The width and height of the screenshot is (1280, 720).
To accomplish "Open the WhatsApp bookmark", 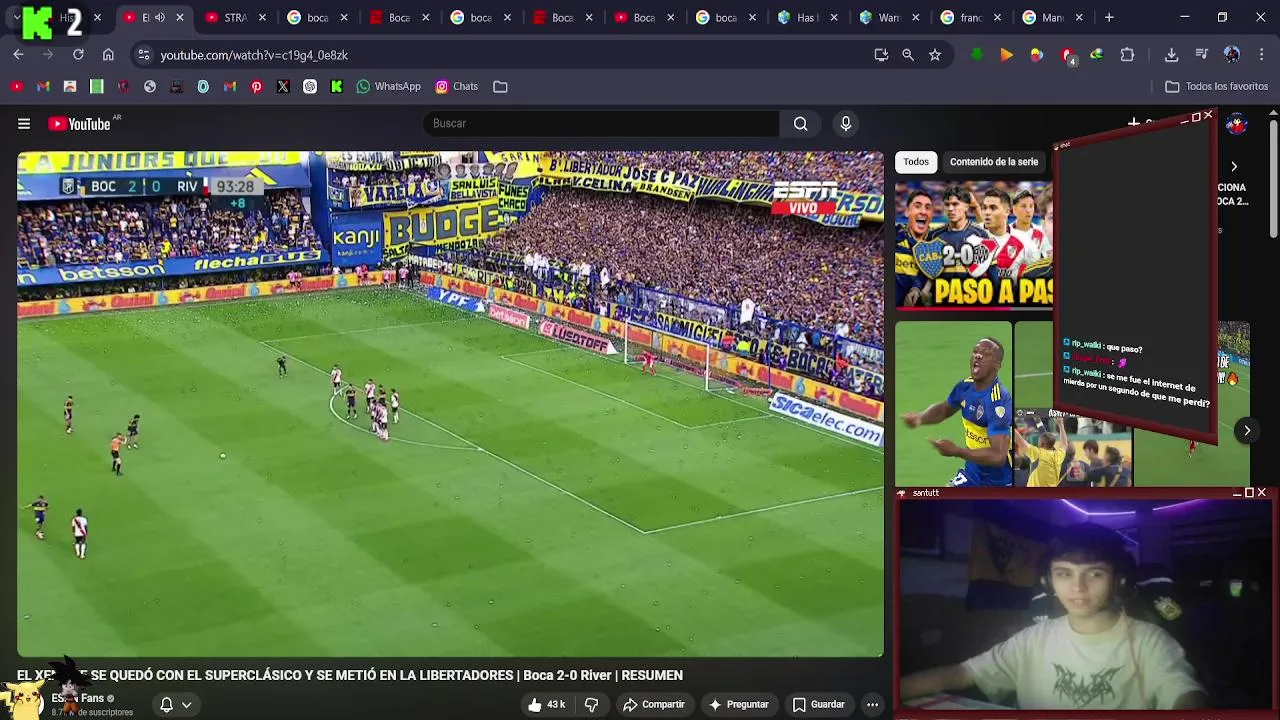I will click(x=388, y=87).
